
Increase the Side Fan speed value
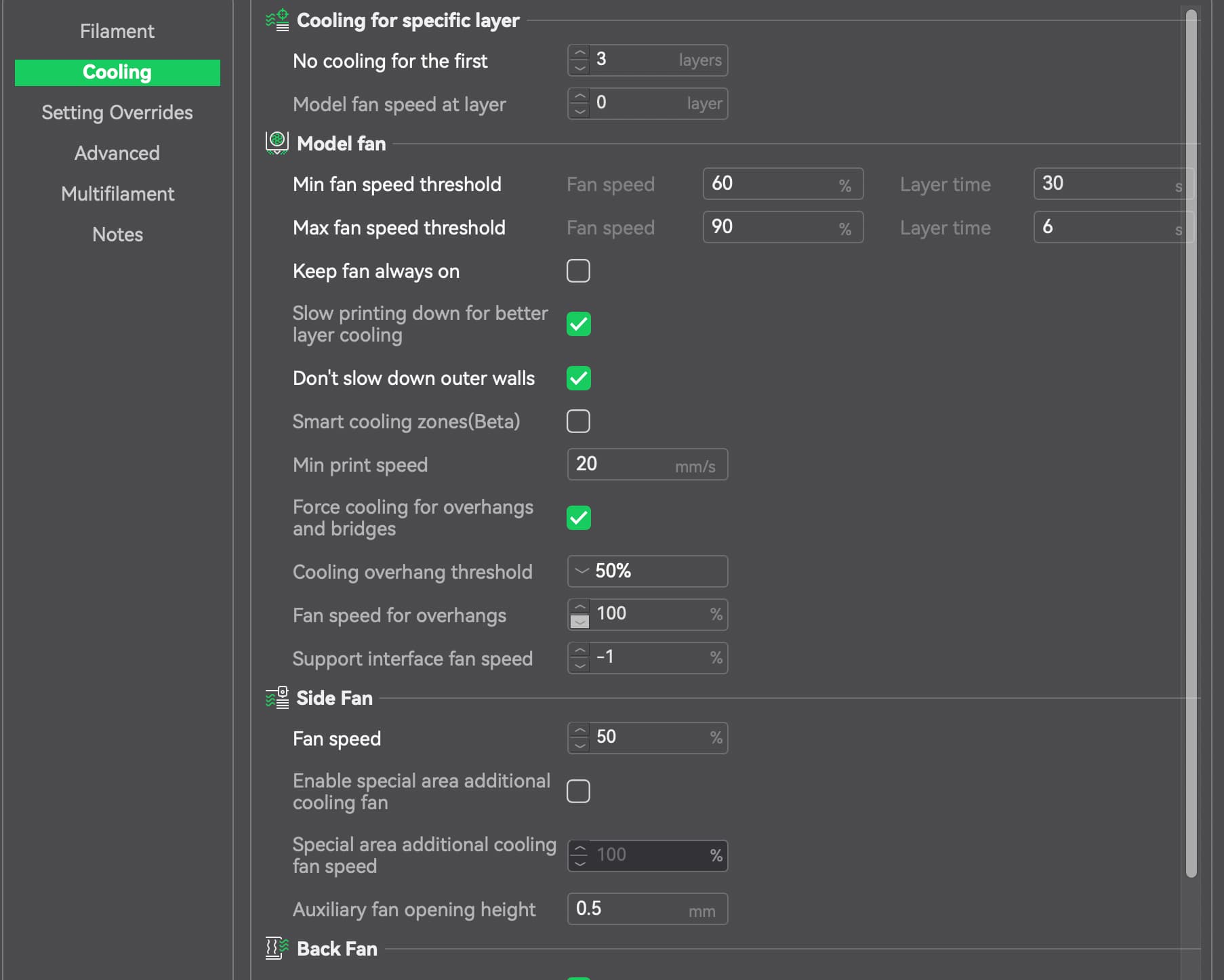579,731
